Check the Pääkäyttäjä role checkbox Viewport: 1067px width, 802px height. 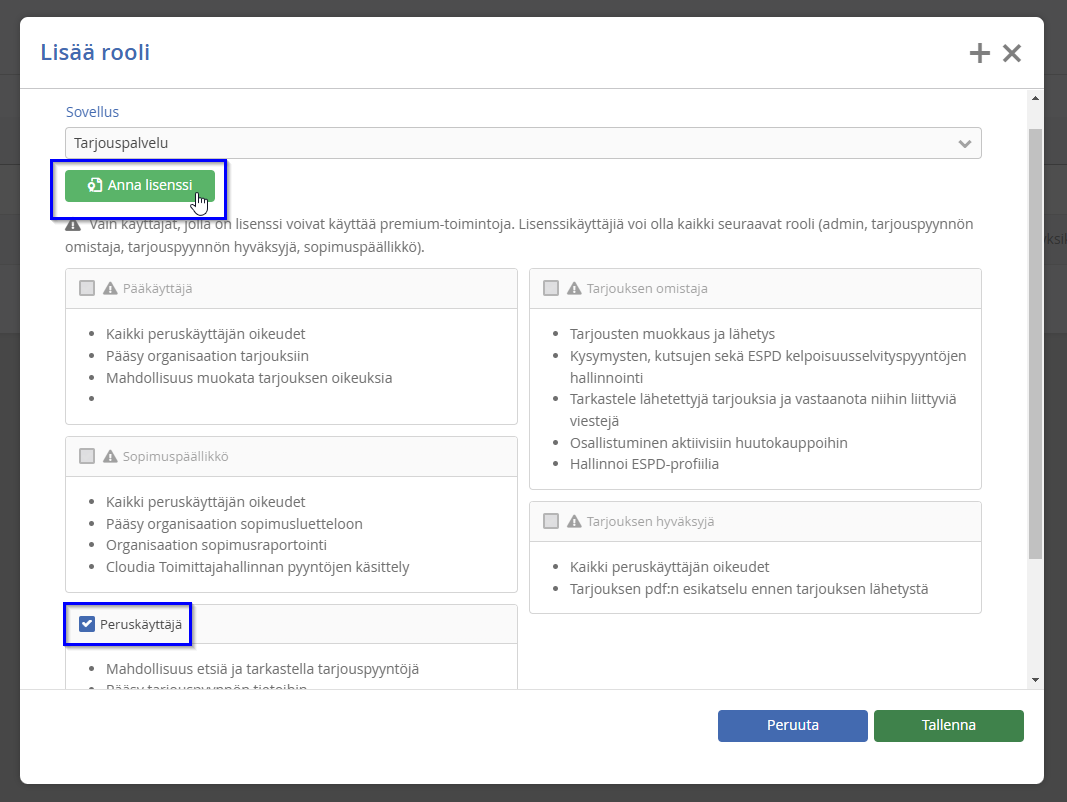click(87, 288)
